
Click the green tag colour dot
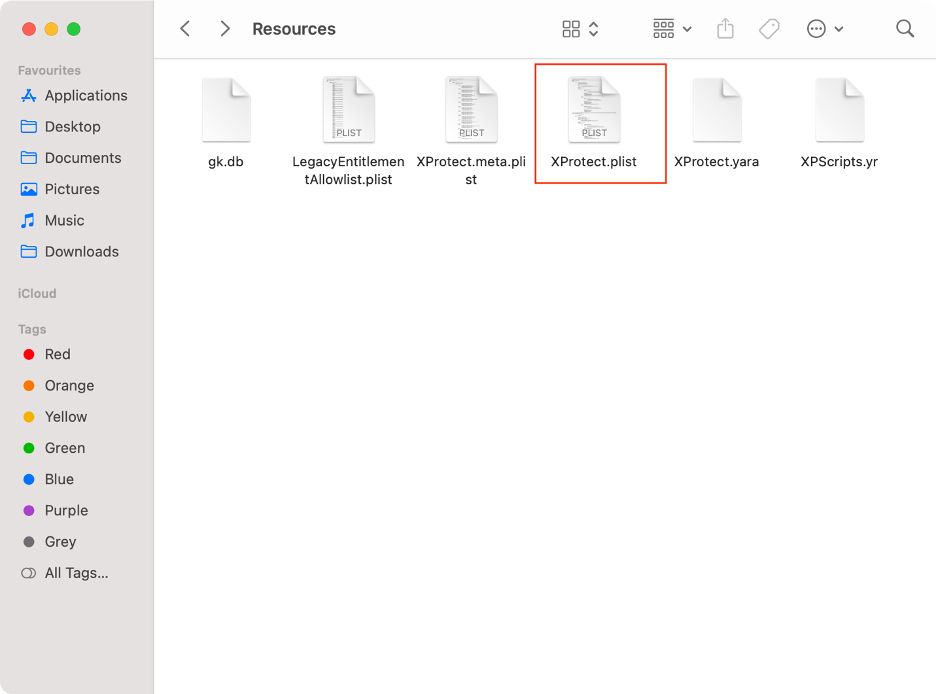29,448
